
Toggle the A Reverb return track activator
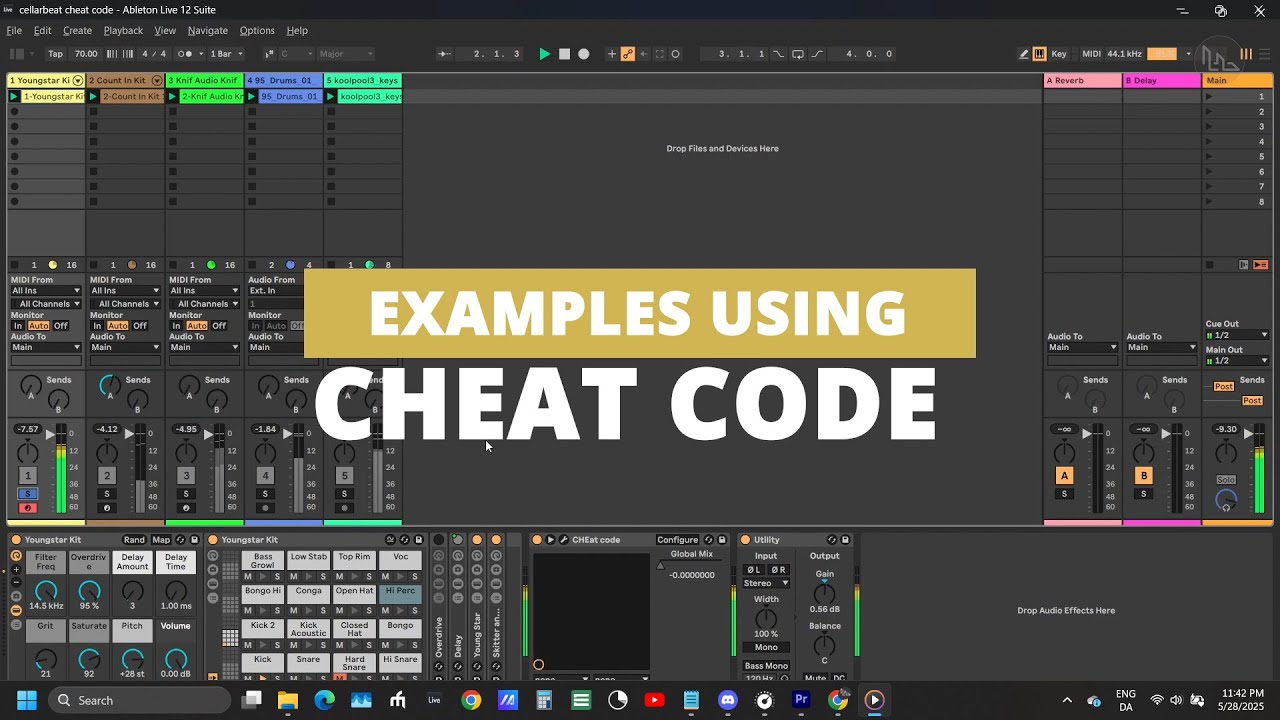pos(1064,476)
